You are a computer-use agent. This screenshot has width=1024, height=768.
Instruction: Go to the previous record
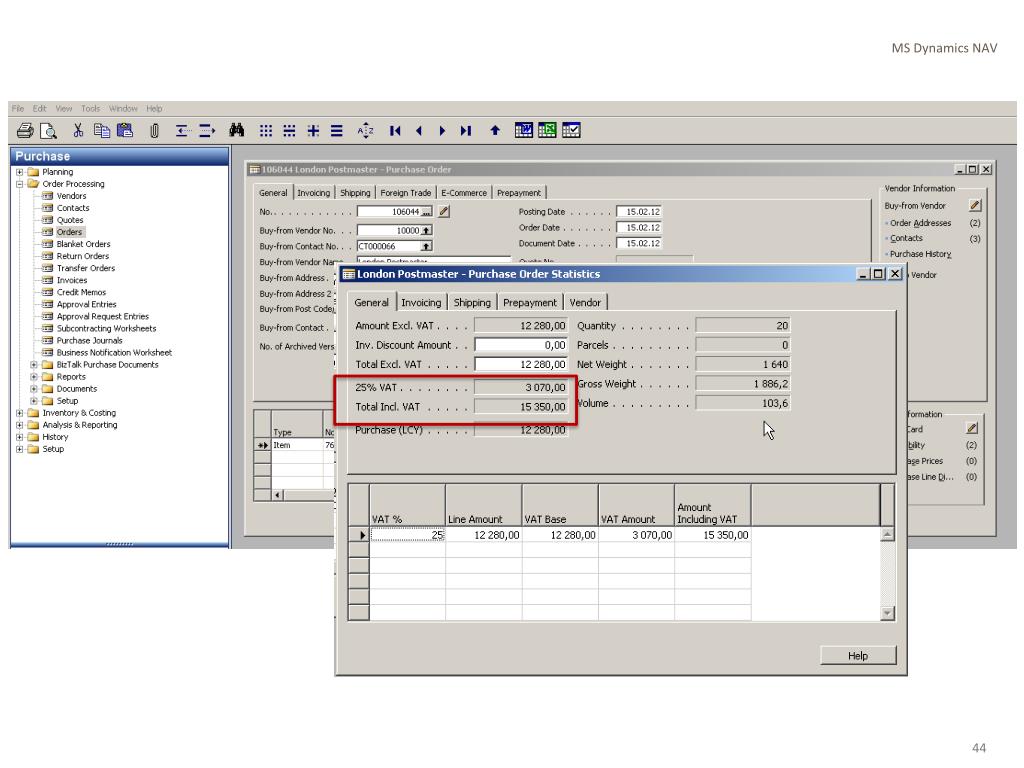pos(419,131)
